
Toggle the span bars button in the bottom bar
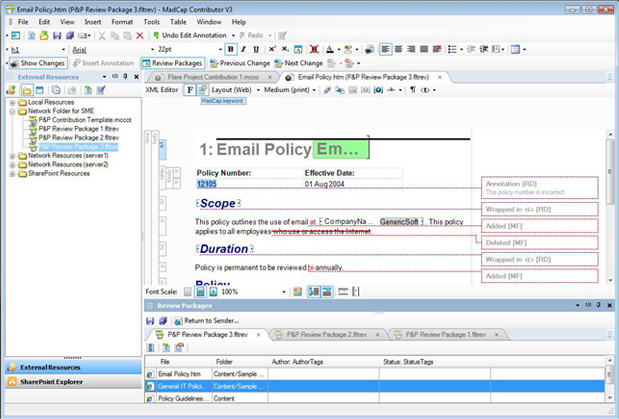point(327,292)
